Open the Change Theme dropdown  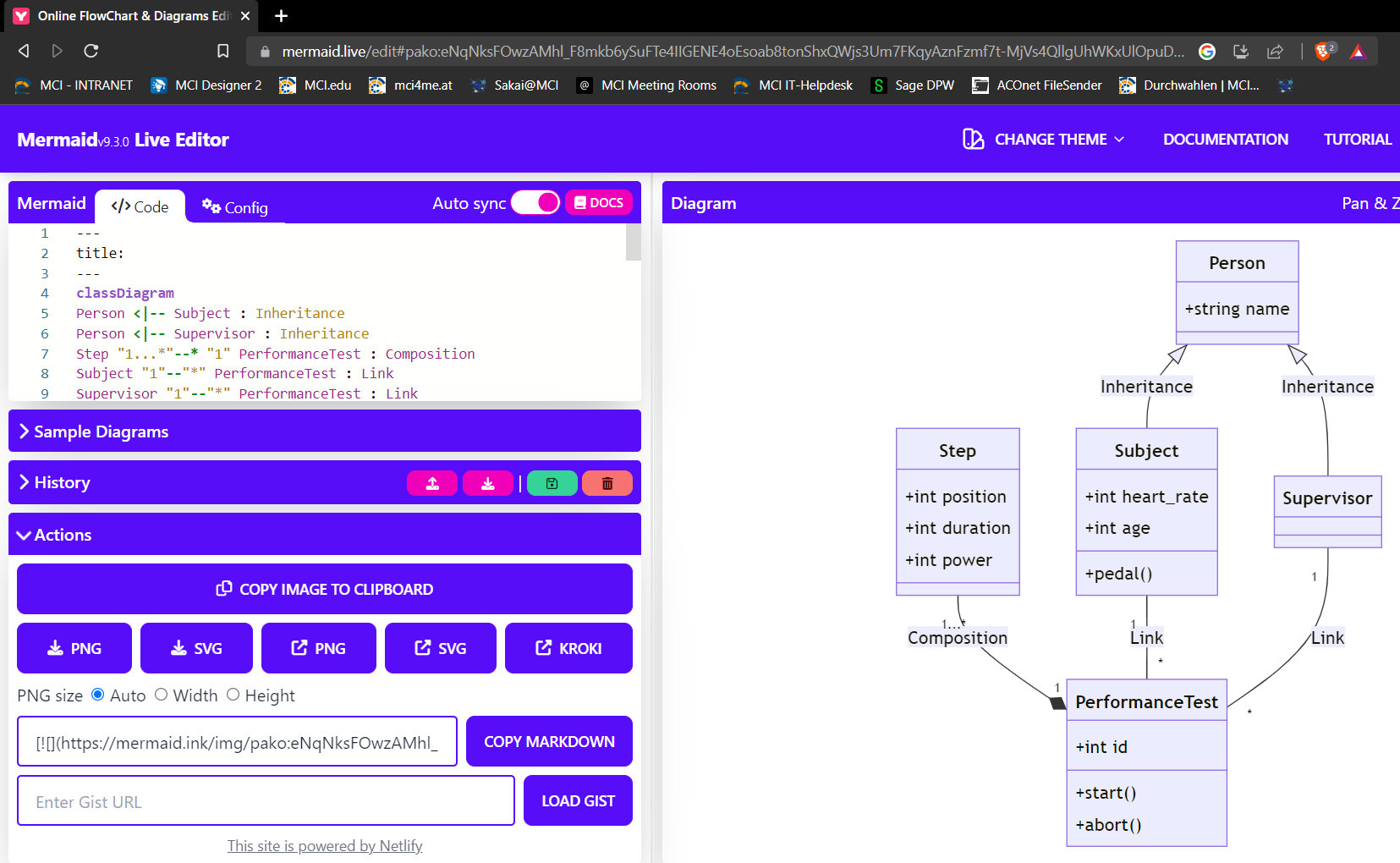pos(1044,140)
